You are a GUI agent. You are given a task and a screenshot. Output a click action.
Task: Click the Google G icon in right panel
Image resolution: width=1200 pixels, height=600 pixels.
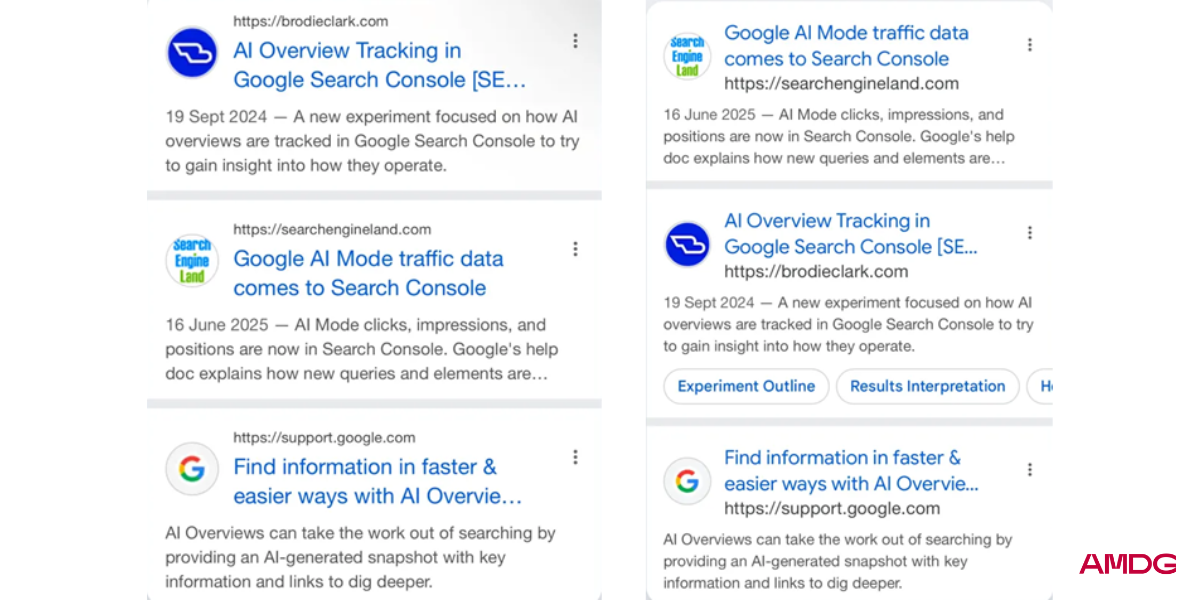(688, 481)
